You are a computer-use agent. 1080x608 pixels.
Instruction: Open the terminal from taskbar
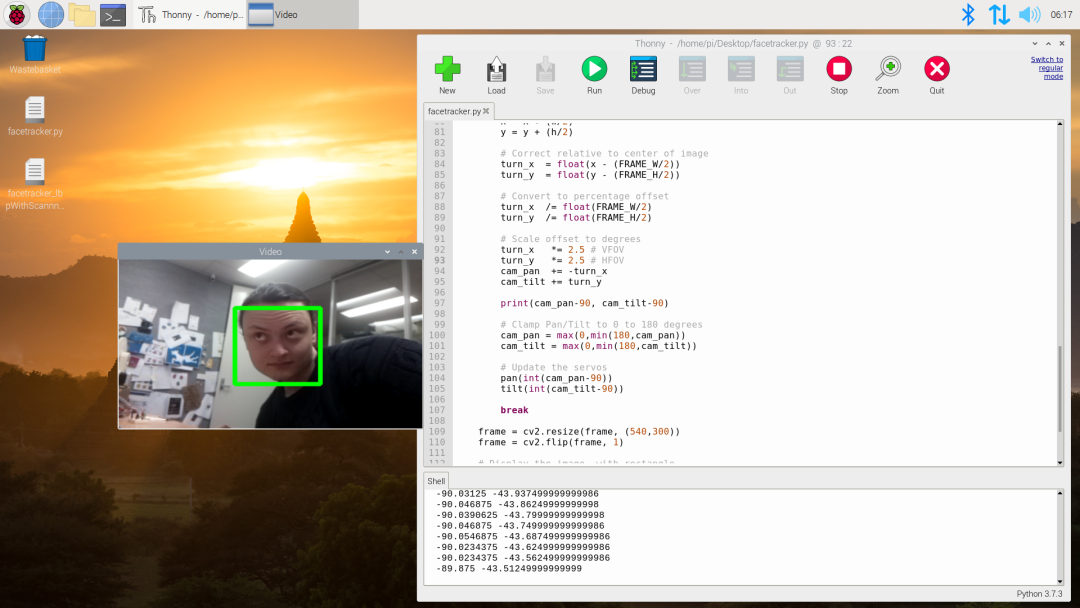click(x=113, y=14)
